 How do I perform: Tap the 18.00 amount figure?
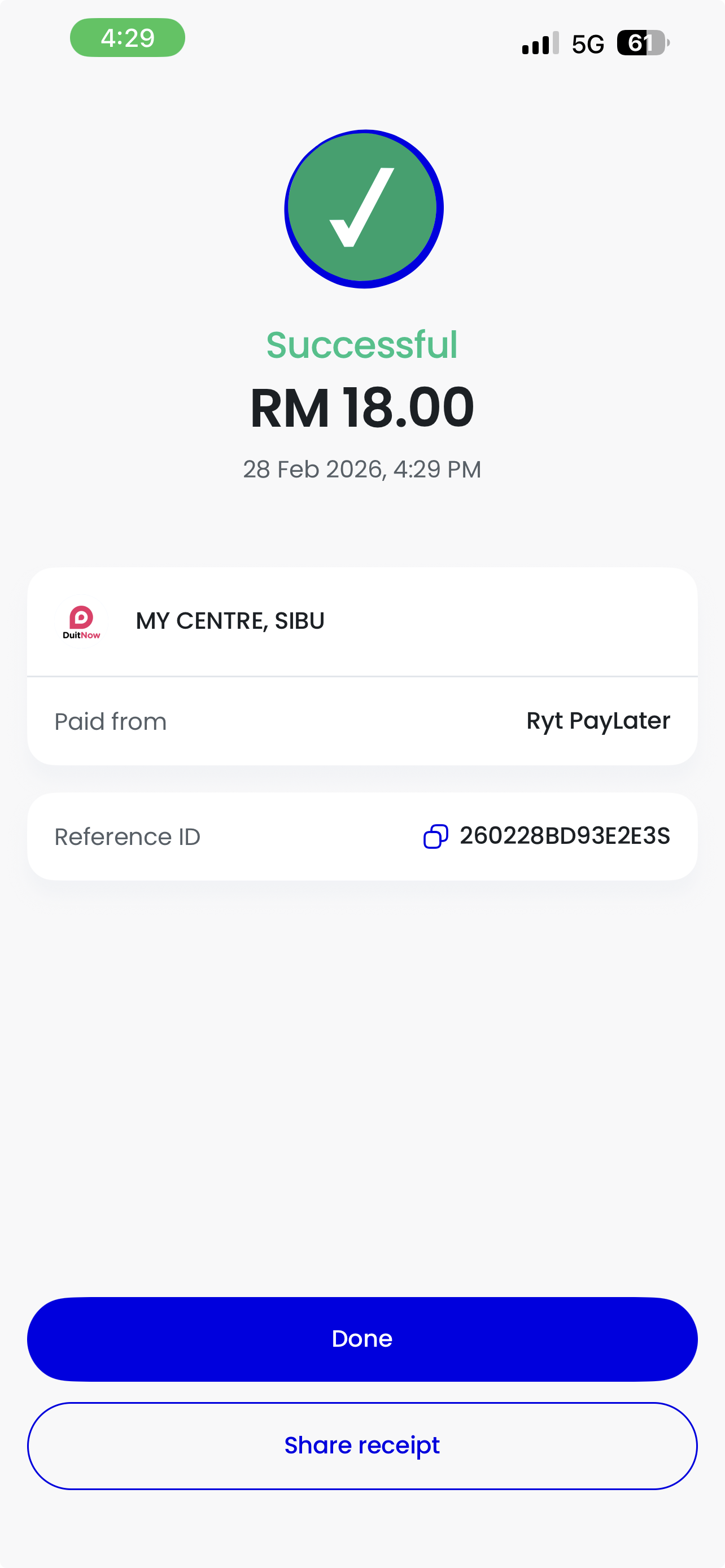coord(408,408)
